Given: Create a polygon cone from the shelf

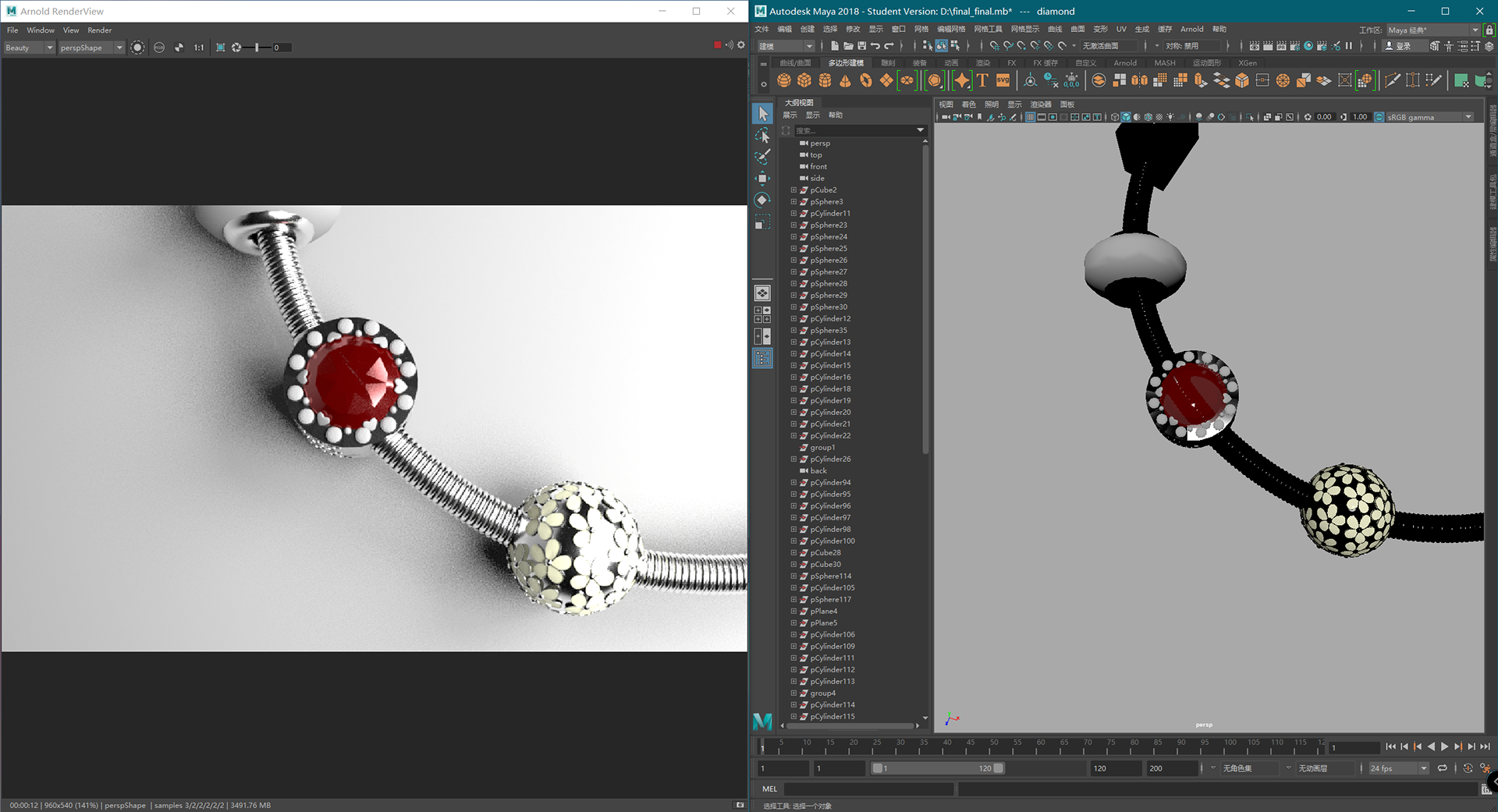Looking at the screenshot, I should pos(845,80).
